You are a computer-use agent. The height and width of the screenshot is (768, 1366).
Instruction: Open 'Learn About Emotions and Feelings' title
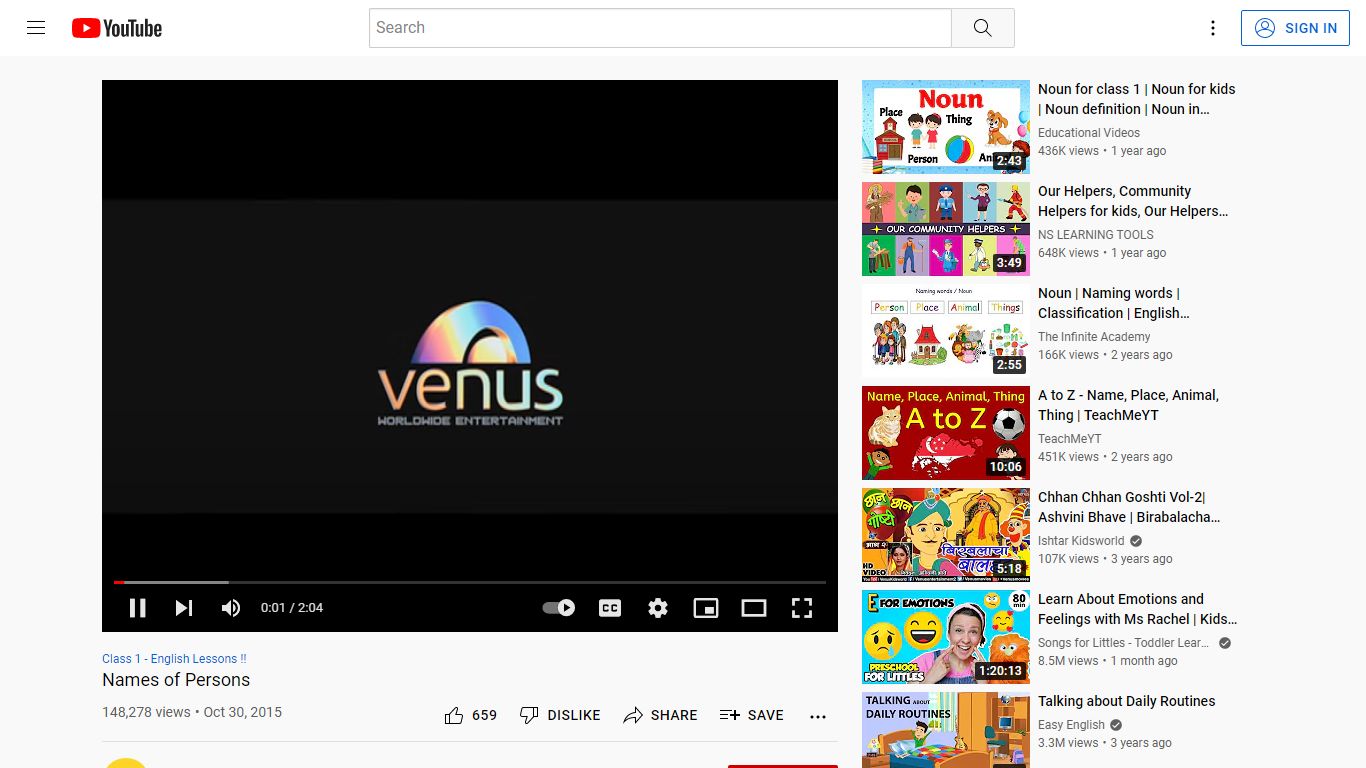pyautogui.click(x=1138, y=609)
